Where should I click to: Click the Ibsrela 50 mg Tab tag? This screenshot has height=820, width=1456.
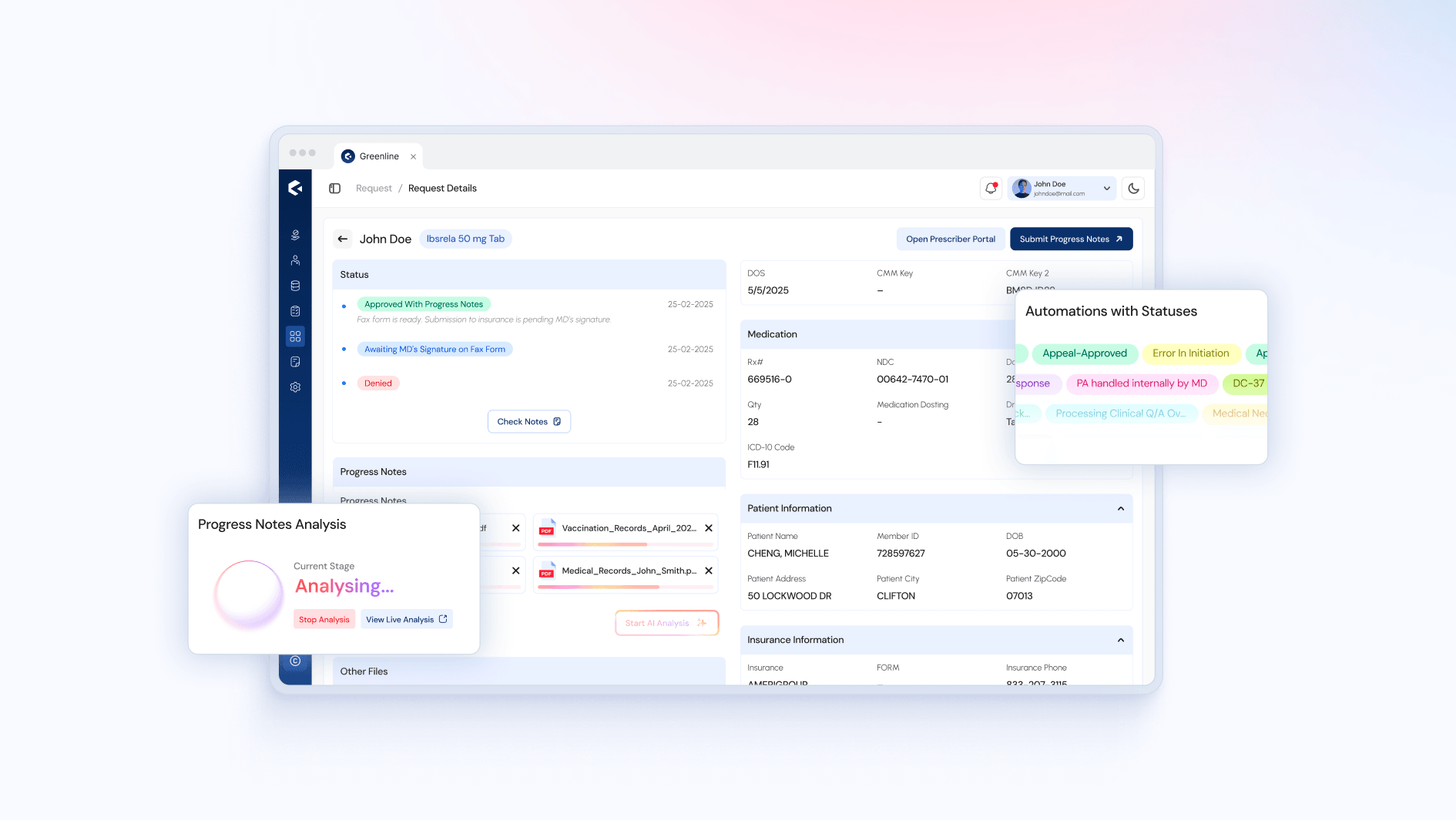pos(465,239)
